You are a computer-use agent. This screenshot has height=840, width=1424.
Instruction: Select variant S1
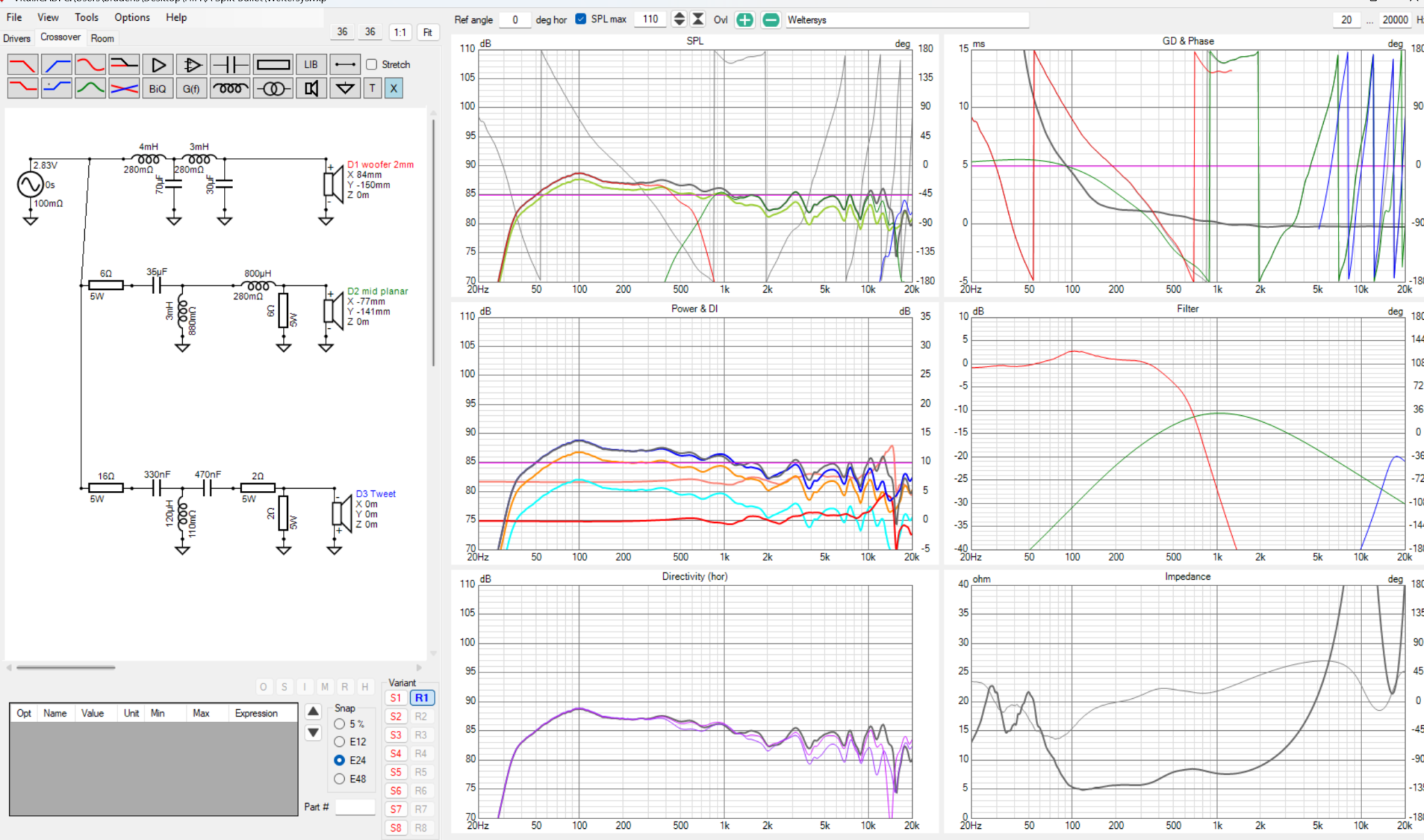click(x=396, y=697)
